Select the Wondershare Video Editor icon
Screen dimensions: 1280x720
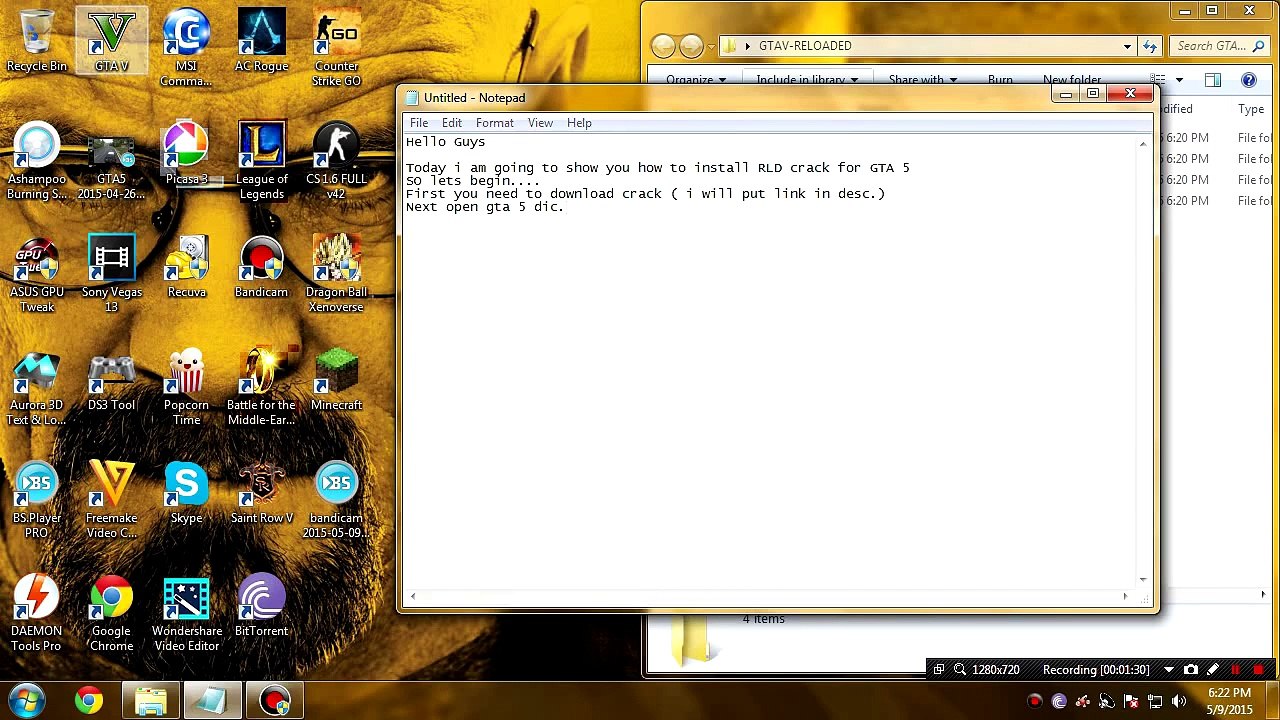coord(186,613)
